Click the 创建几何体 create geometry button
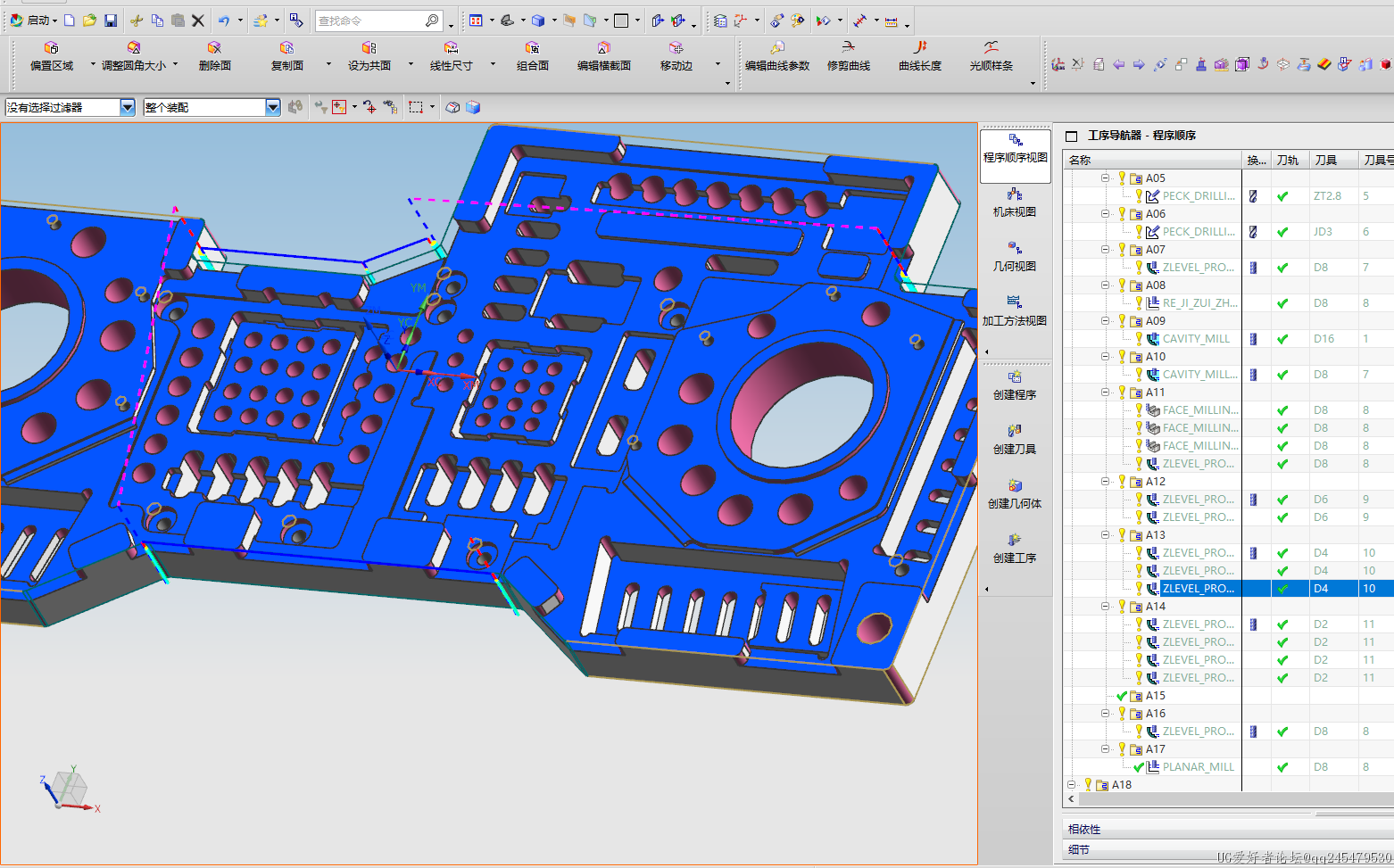This screenshot has width=1394, height=868. [1015, 494]
